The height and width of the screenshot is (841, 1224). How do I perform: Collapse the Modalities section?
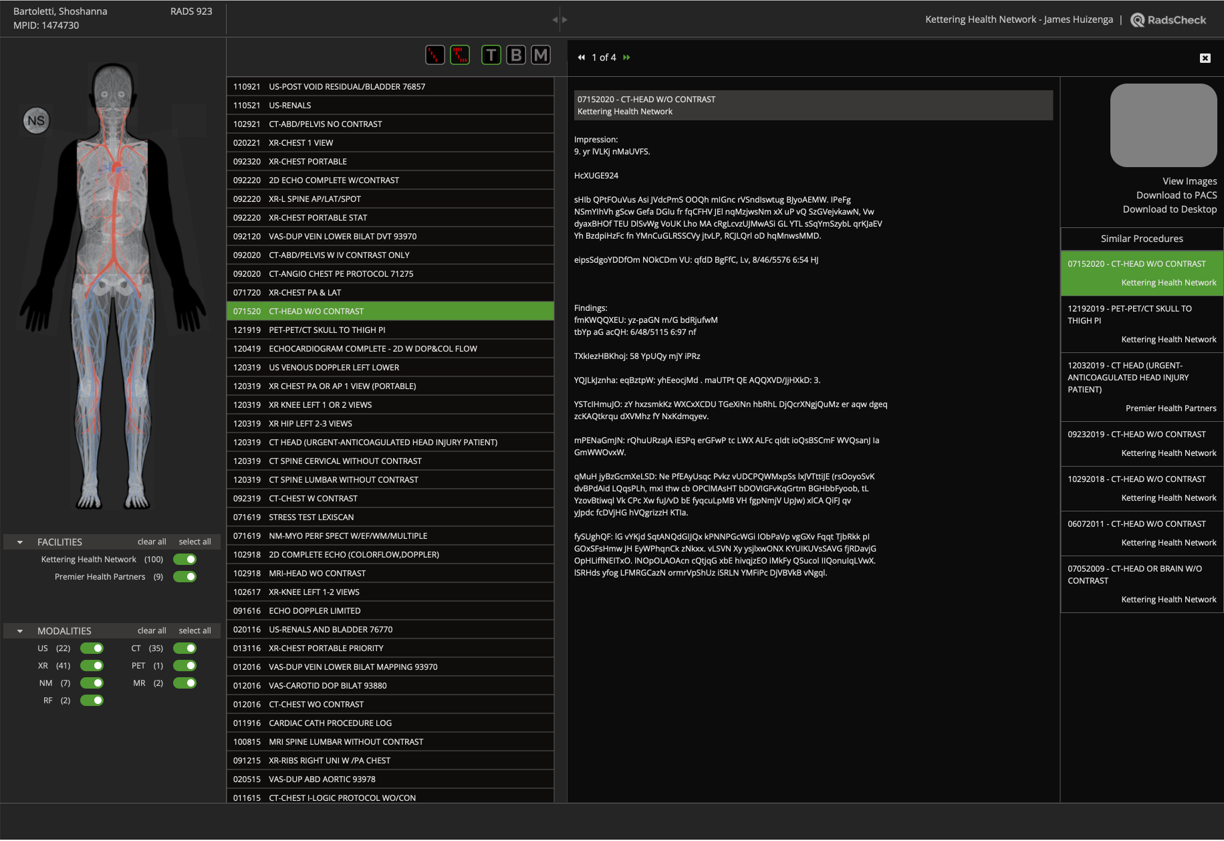point(20,631)
